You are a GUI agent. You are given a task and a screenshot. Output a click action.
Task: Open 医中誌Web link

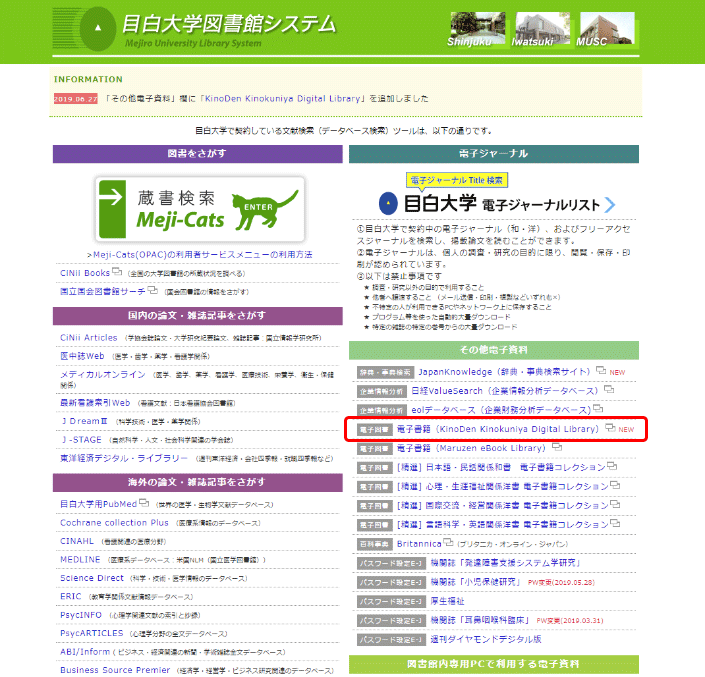[x=82, y=356]
